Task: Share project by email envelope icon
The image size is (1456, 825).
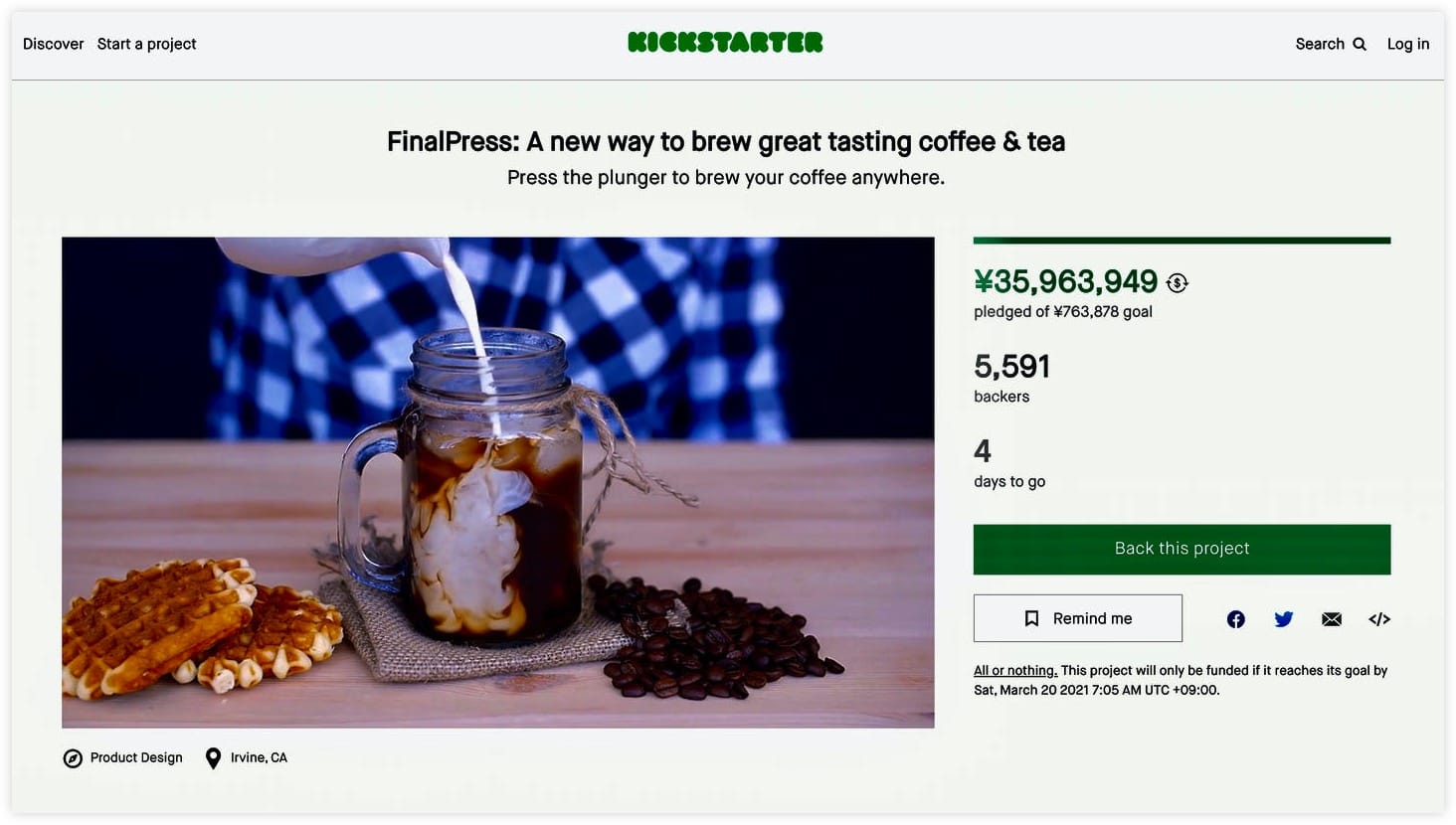Action: click(x=1332, y=619)
